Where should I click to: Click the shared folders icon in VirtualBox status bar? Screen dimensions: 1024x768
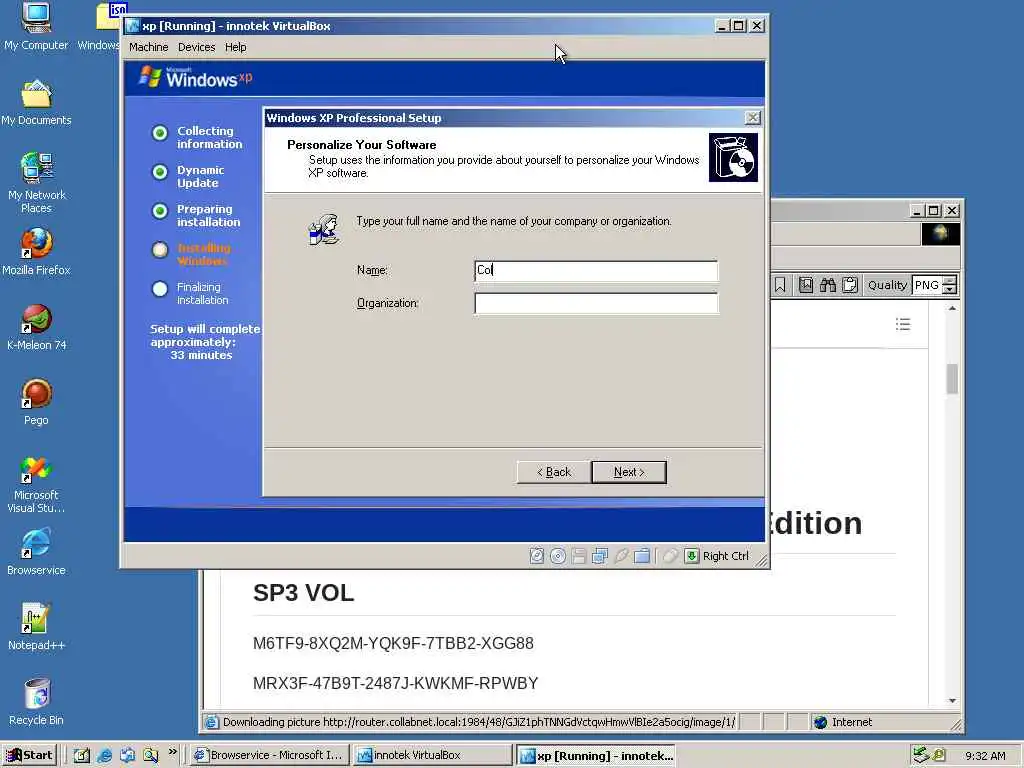642,556
